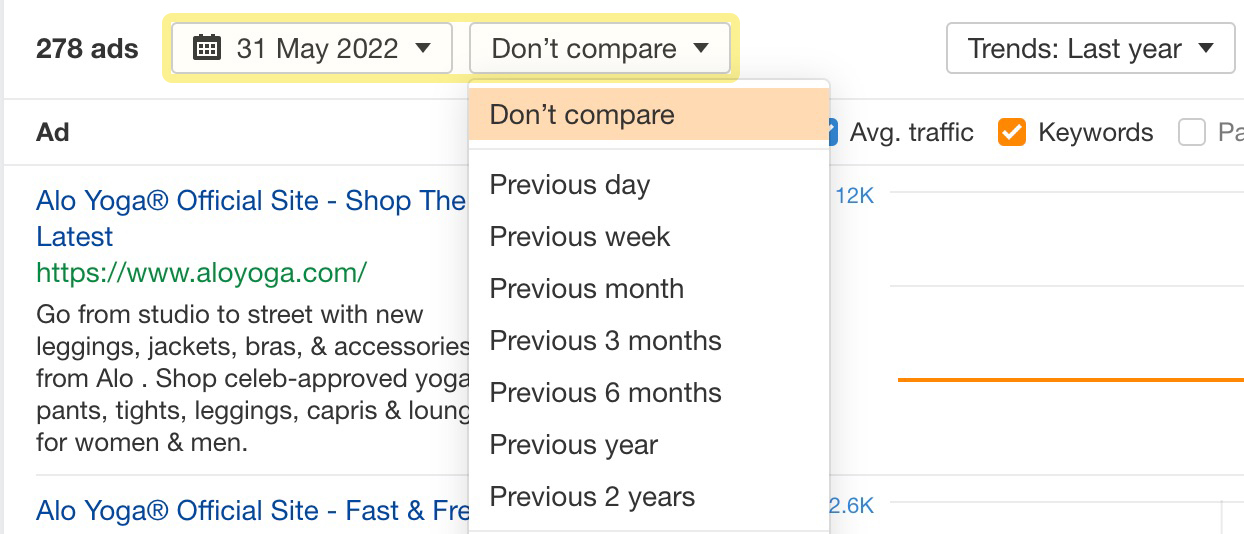This screenshot has height=534, width=1244.
Task: Choose Previous 2 years option
Action: pyautogui.click(x=592, y=497)
